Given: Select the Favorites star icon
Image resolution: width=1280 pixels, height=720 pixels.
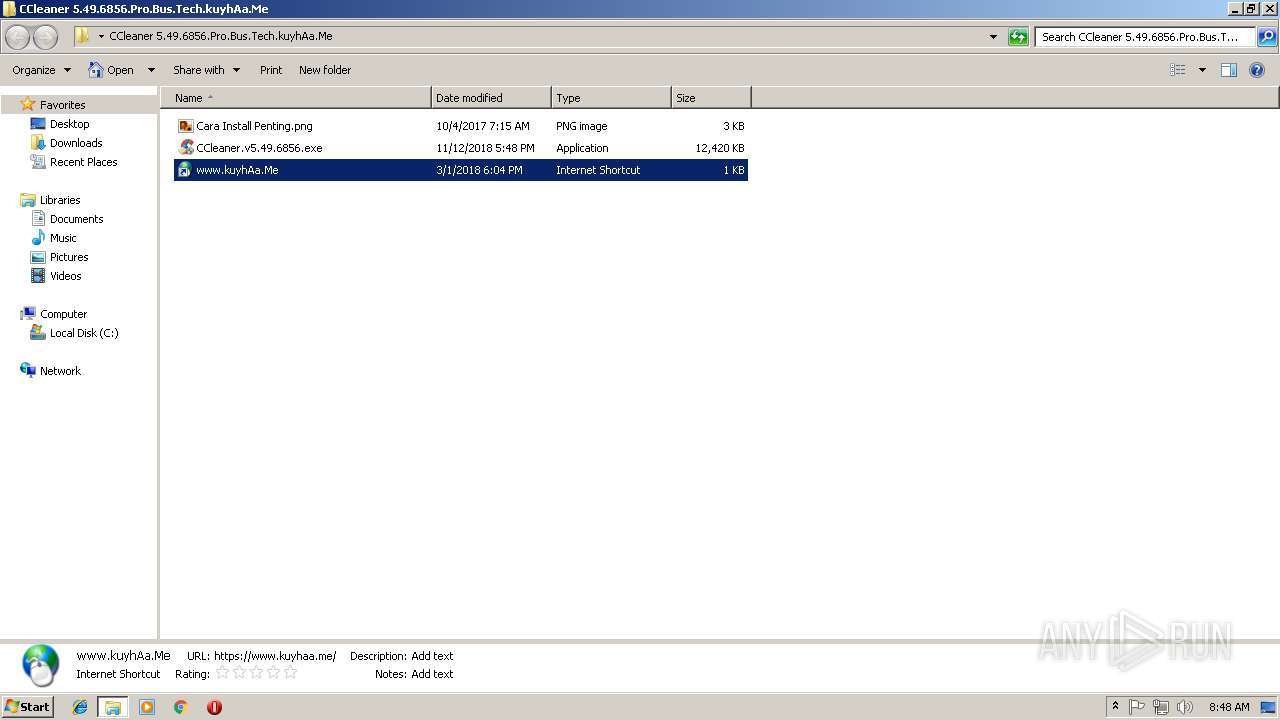Looking at the screenshot, I should pos(28,104).
